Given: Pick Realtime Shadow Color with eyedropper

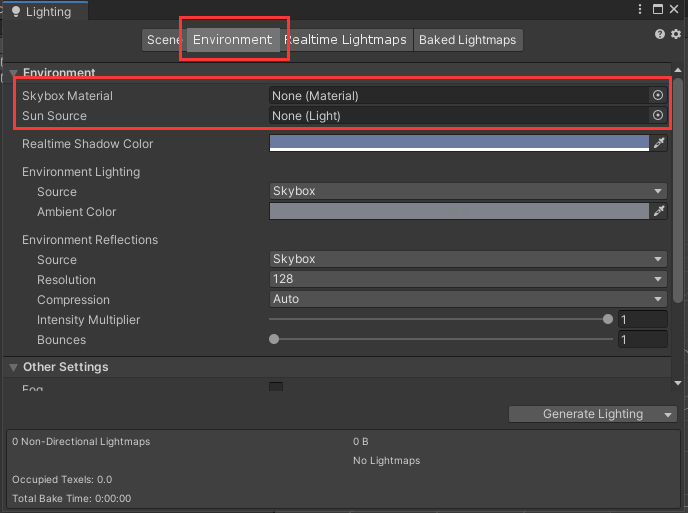Looking at the screenshot, I should click(659, 143).
